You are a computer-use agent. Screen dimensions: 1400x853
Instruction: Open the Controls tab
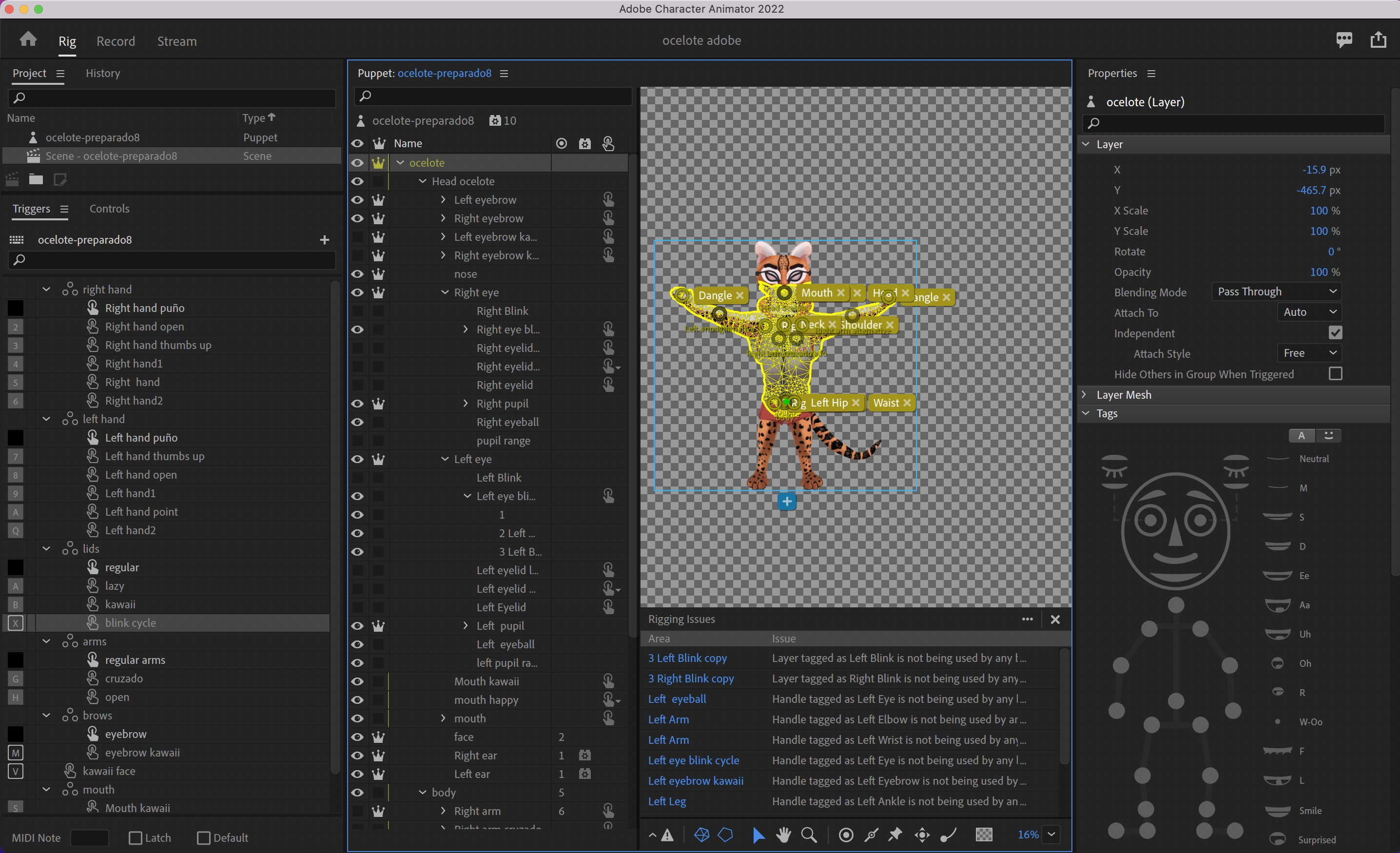coord(109,209)
